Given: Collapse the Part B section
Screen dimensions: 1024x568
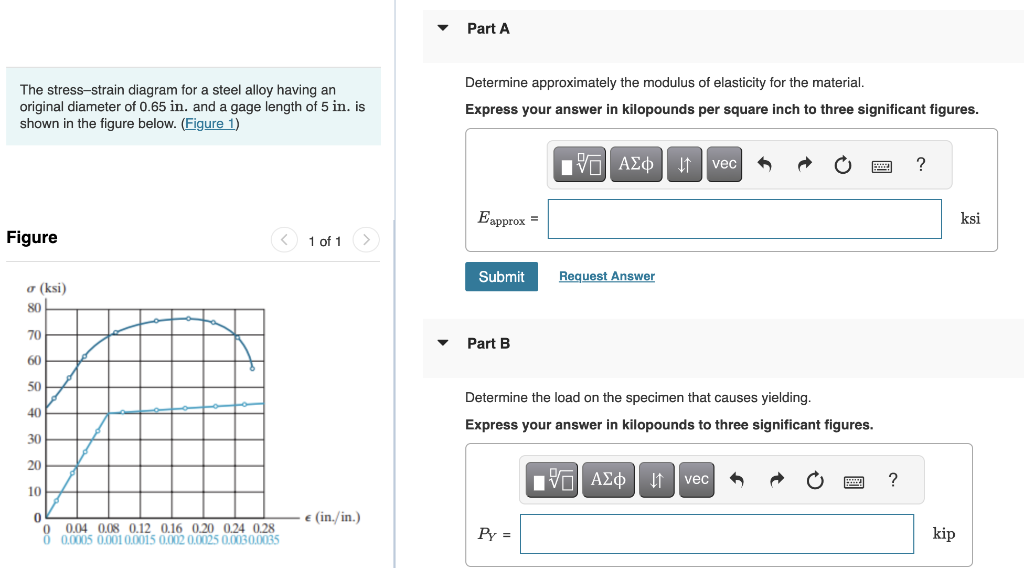Looking at the screenshot, I should click(x=443, y=343).
